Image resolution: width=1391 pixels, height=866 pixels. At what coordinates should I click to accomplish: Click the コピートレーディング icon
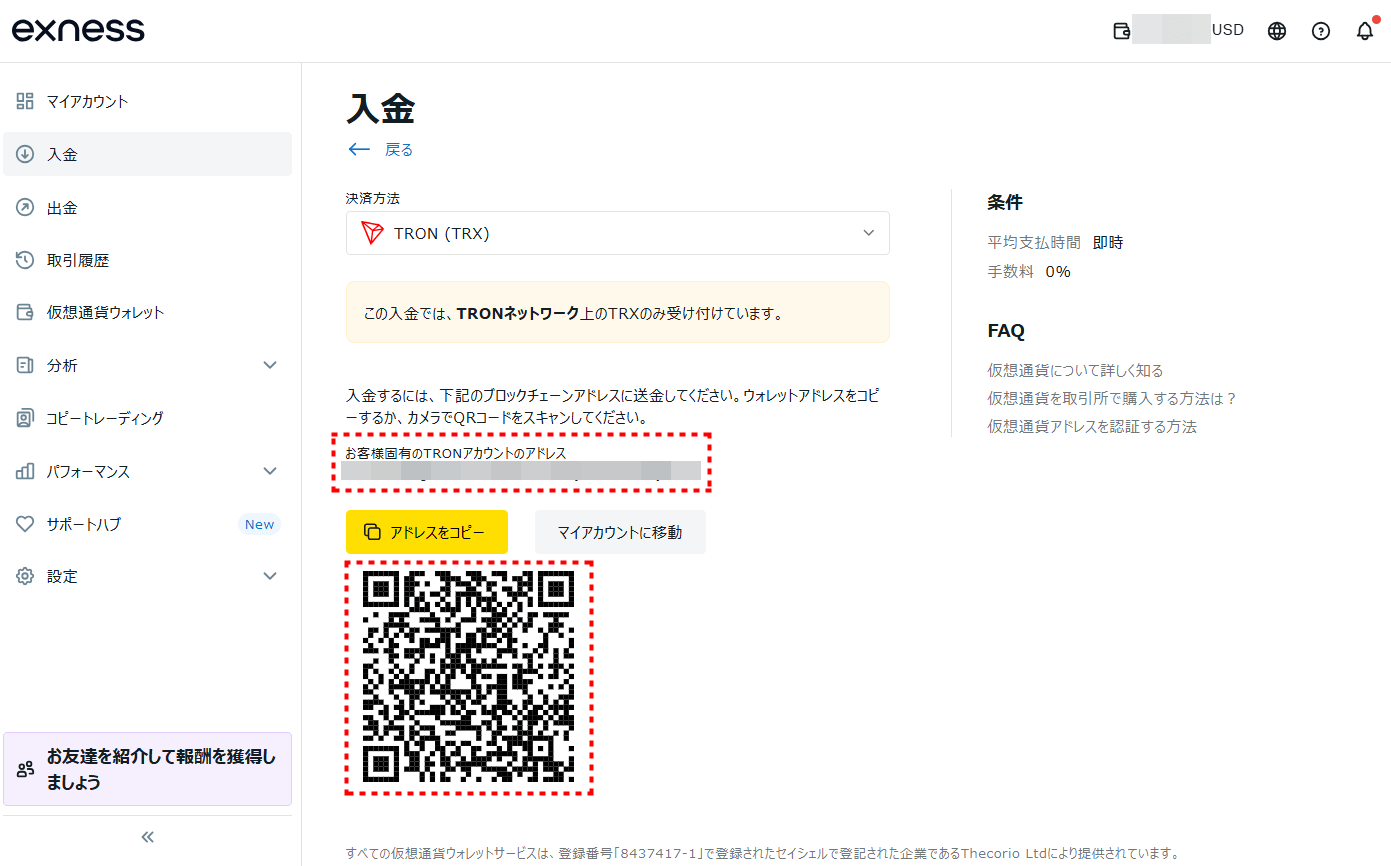coord(26,418)
